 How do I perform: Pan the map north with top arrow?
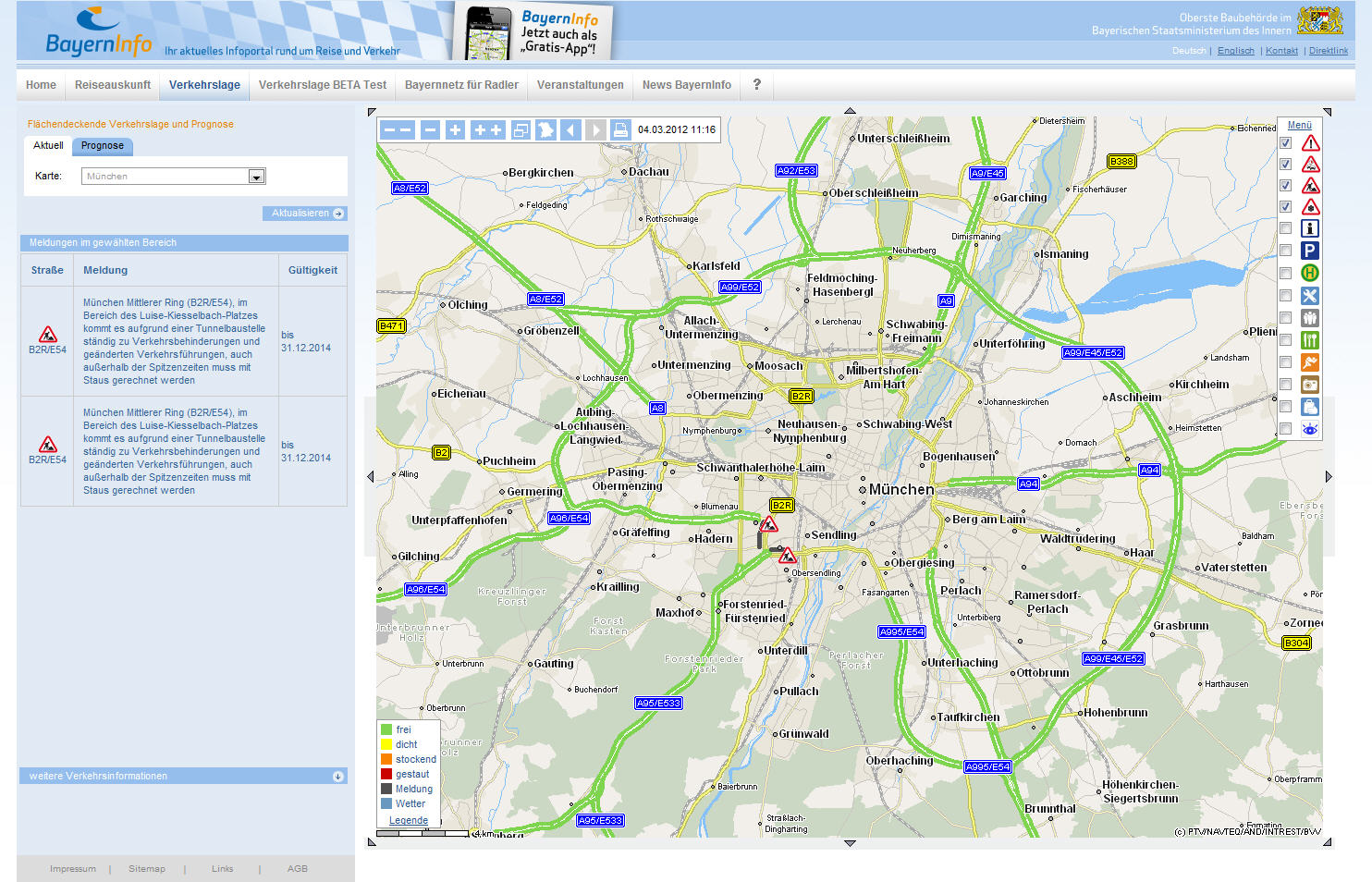(850, 111)
